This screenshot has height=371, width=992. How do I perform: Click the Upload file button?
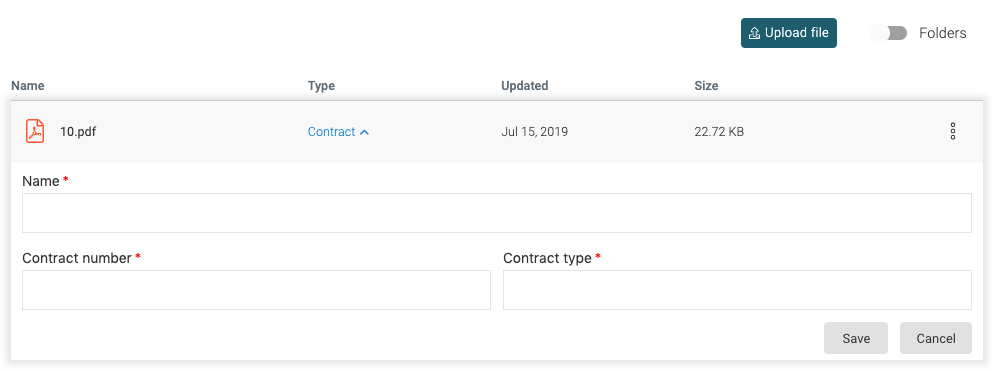click(789, 33)
